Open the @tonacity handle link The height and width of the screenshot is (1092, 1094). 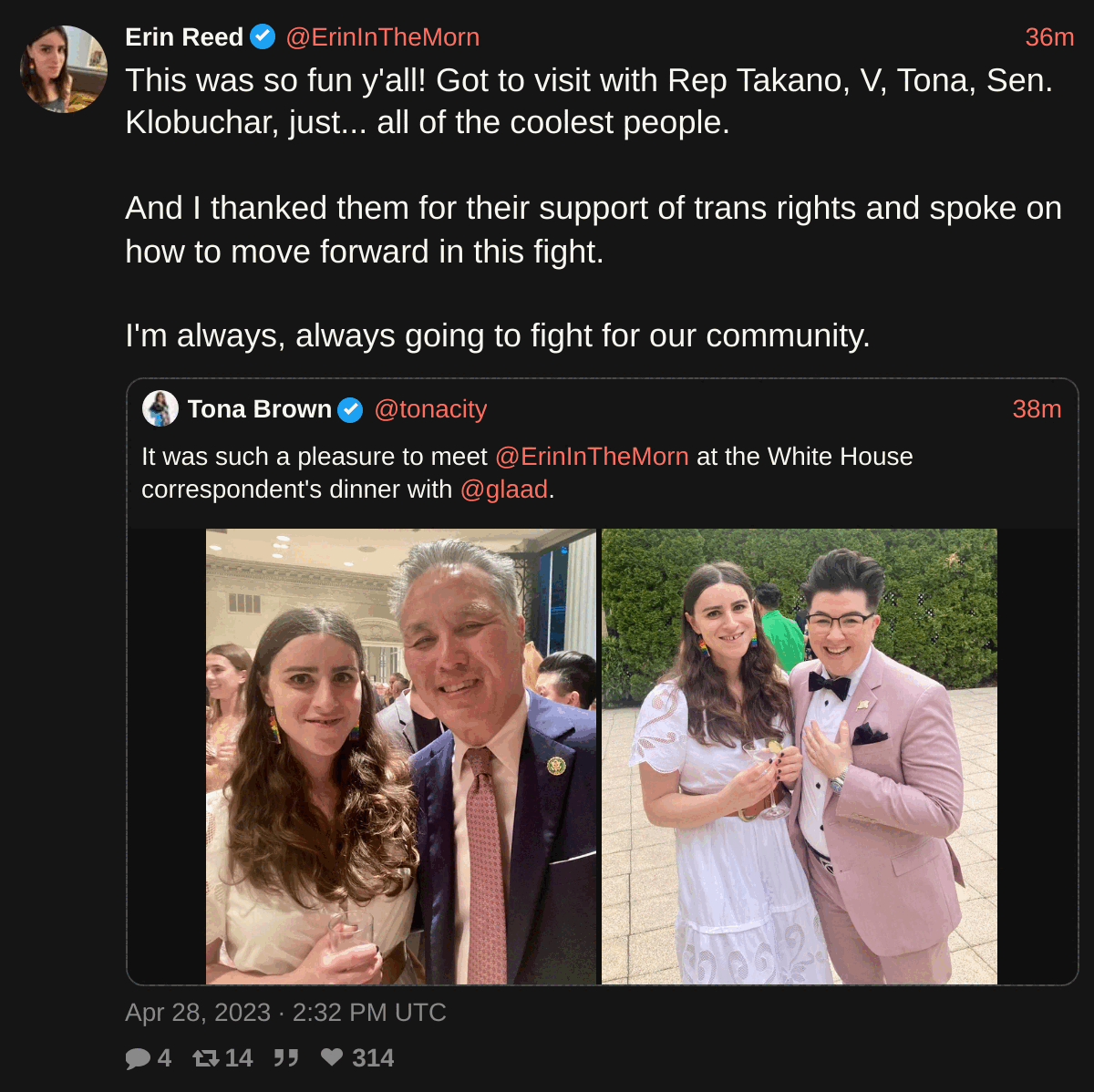[430, 409]
